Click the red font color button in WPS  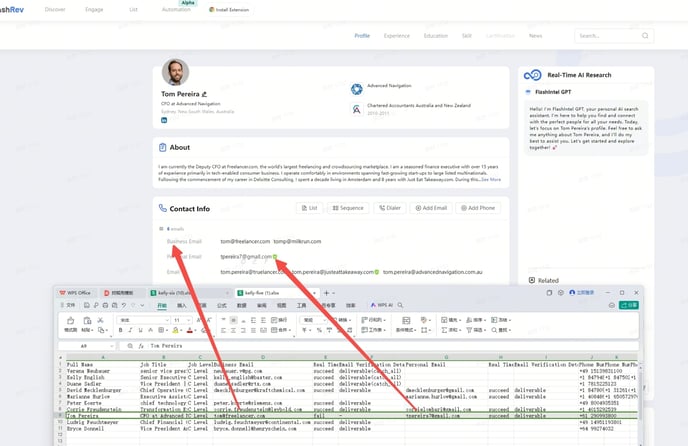point(190,330)
